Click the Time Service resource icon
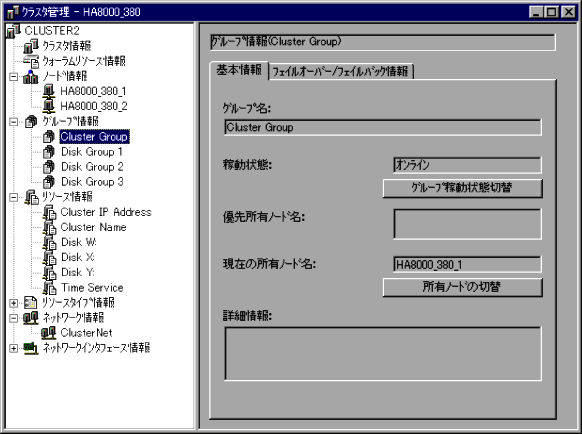This screenshot has width=582, height=434. (x=49, y=288)
